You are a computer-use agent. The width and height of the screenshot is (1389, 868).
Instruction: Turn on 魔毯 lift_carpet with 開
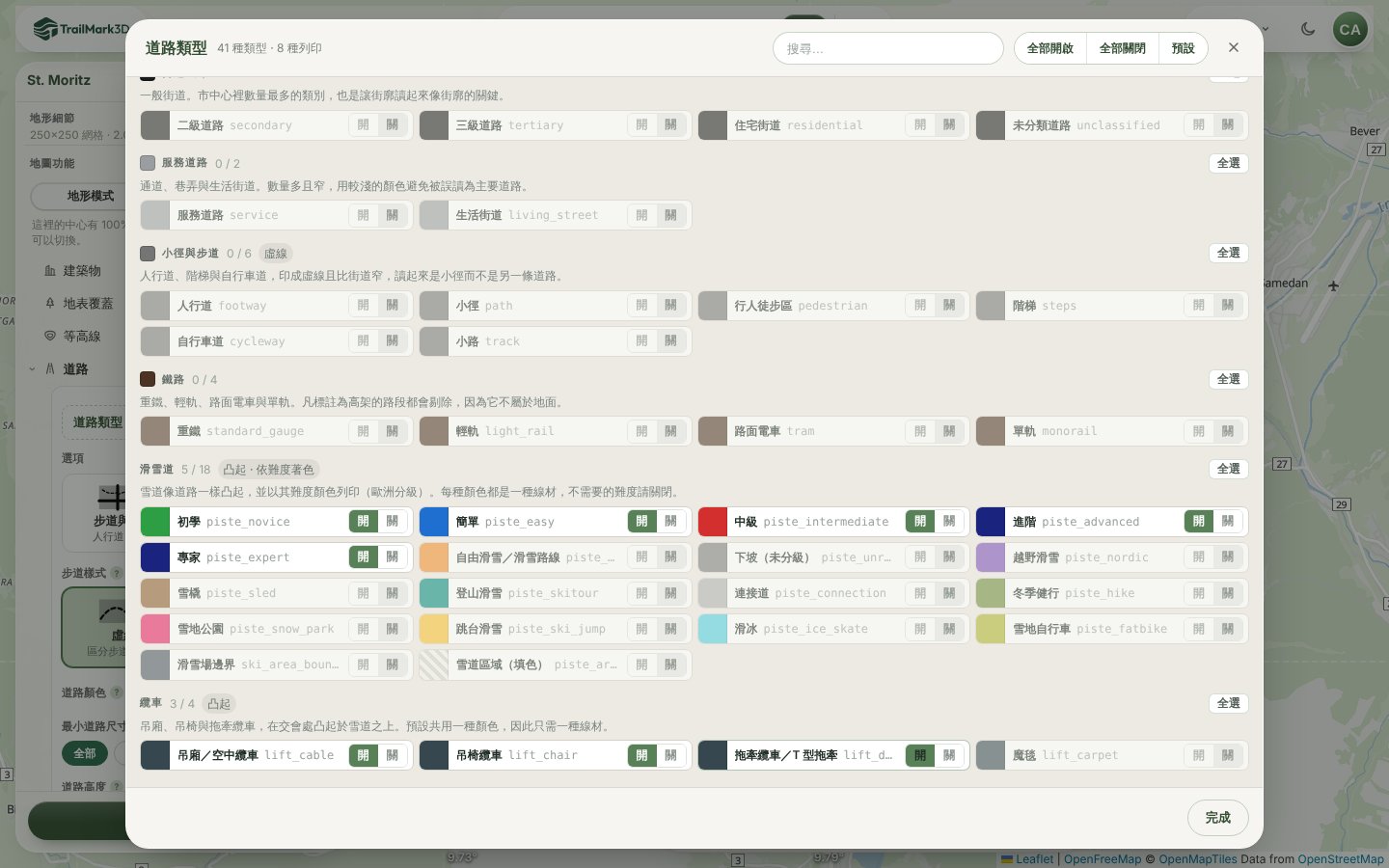coord(1199,755)
